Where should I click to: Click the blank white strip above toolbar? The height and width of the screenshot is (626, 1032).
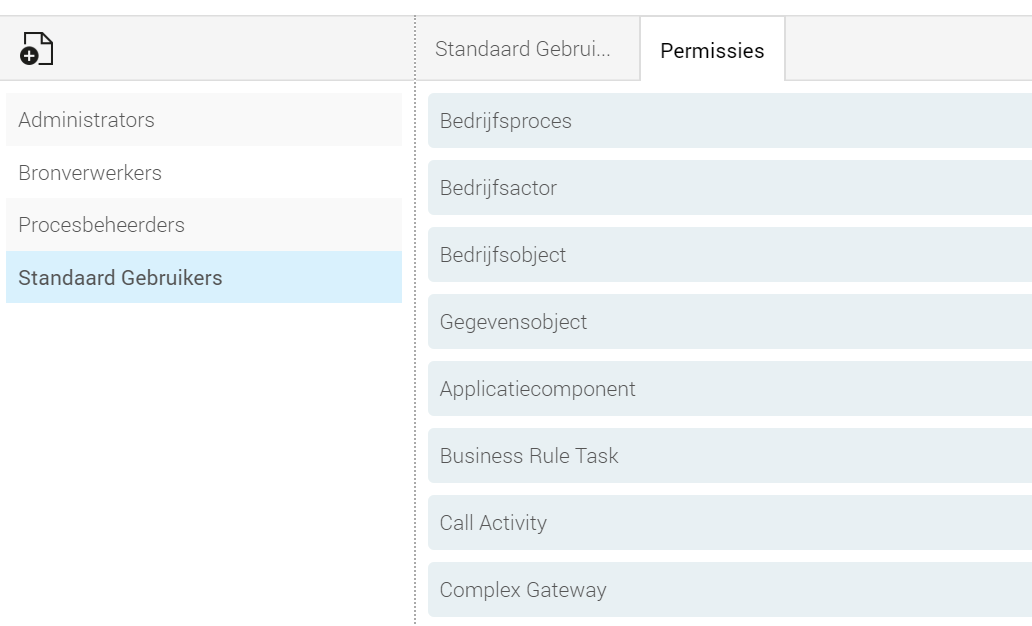[x=516, y=7]
